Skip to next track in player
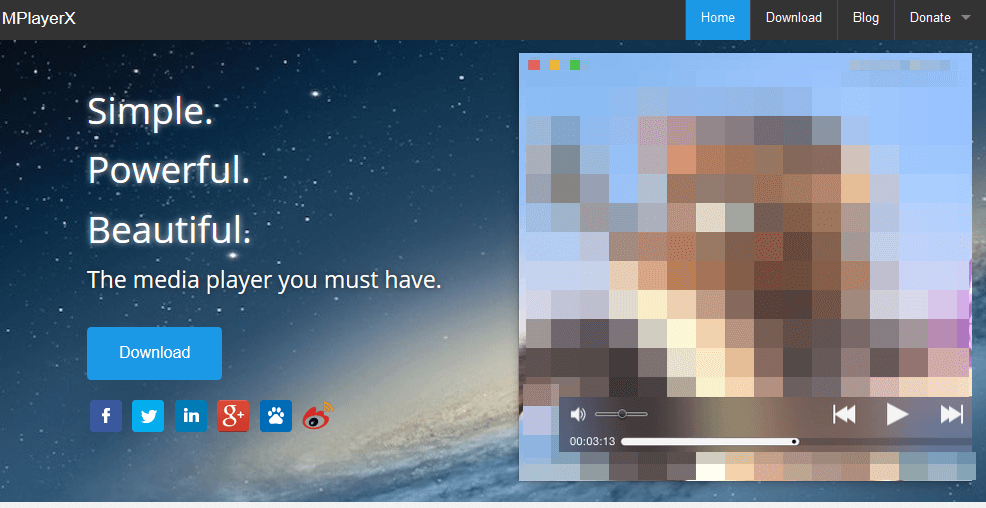This screenshot has height=508, width=986. (x=951, y=414)
